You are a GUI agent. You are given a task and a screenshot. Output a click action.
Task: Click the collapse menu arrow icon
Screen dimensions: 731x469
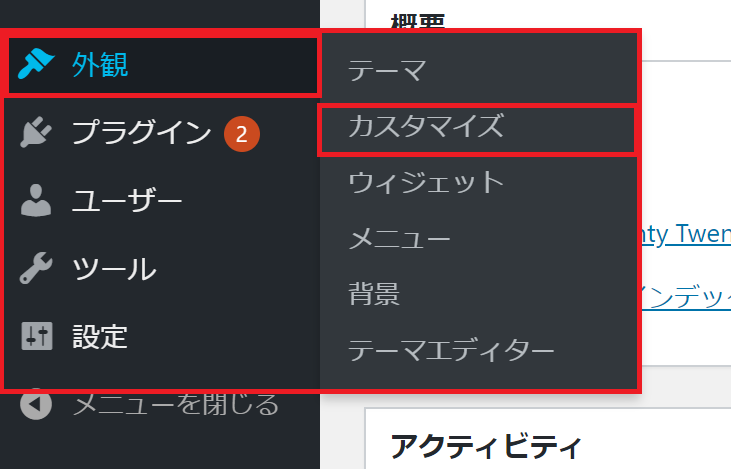coord(36,404)
